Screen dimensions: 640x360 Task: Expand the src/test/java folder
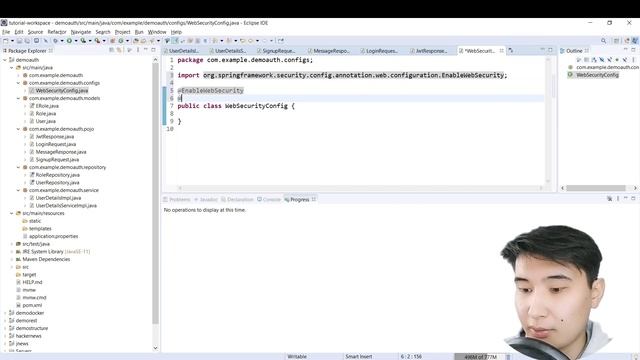point(11,244)
